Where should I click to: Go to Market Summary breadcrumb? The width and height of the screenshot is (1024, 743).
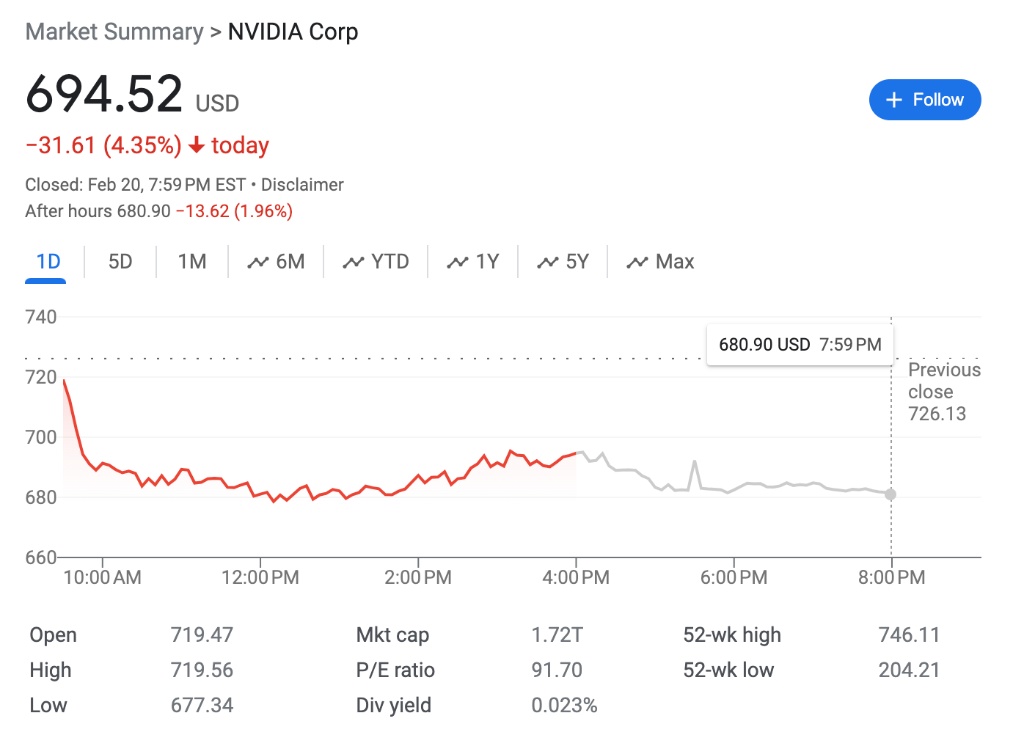pos(114,32)
